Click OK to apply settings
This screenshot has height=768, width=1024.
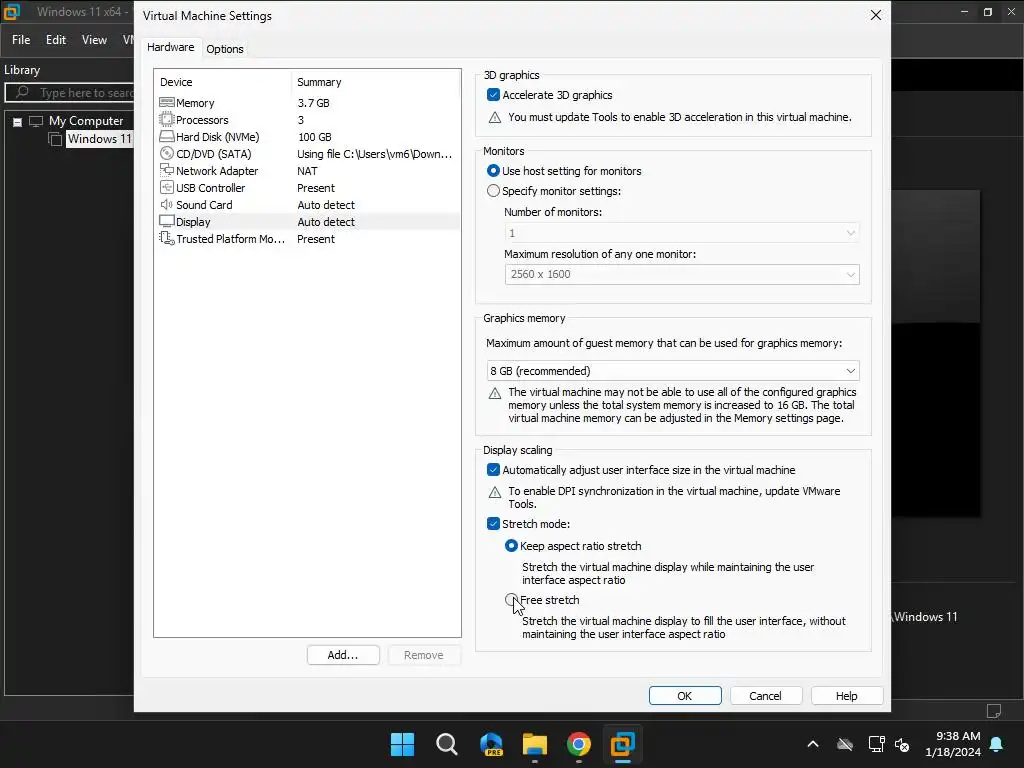pos(685,696)
